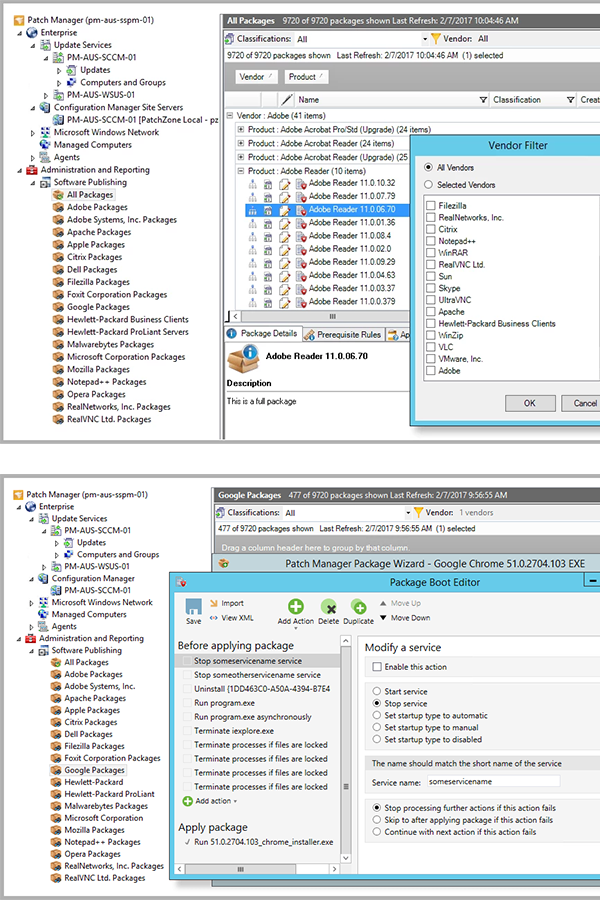Viewport: 600px width, 900px height.
Task: Select All Vendors radio button
Action: point(428,167)
